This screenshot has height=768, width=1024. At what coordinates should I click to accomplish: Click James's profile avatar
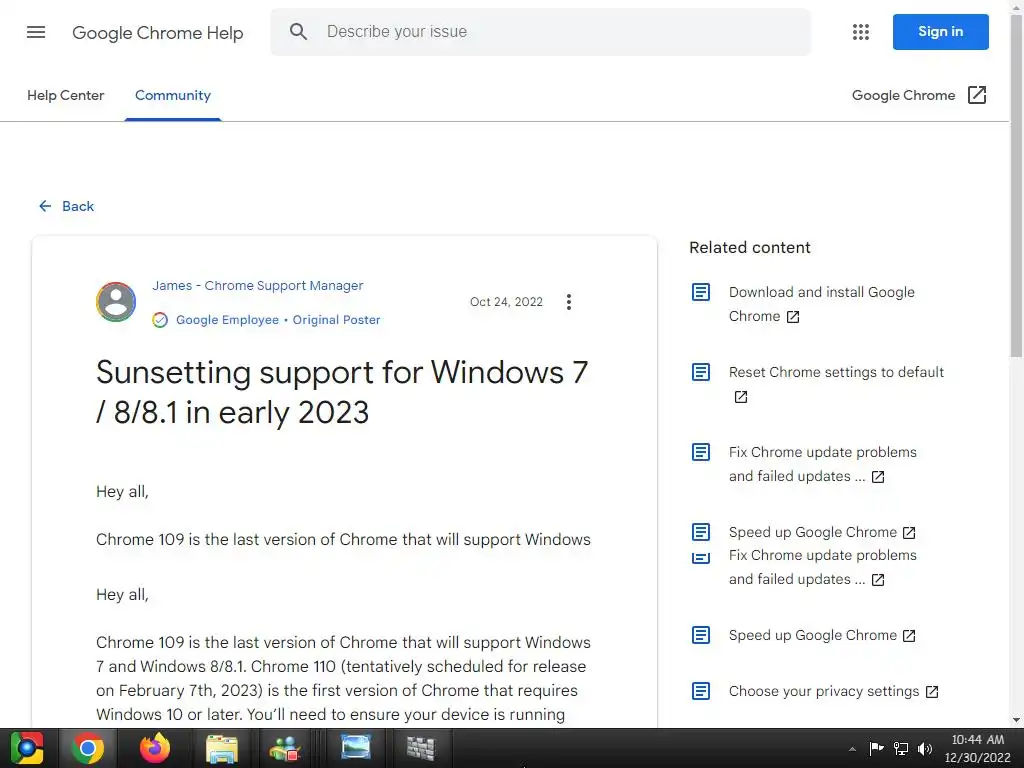point(116,302)
